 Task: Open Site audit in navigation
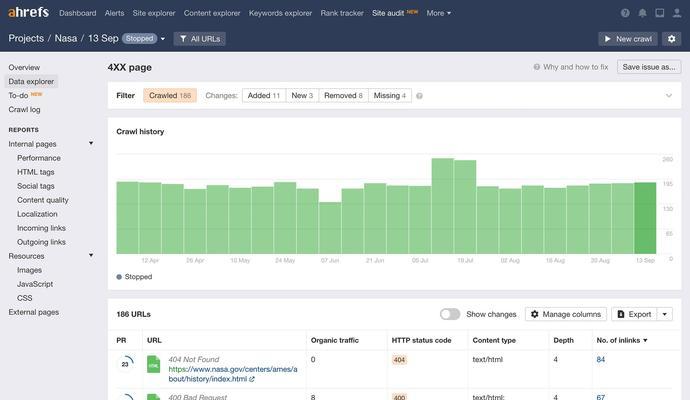click(388, 13)
